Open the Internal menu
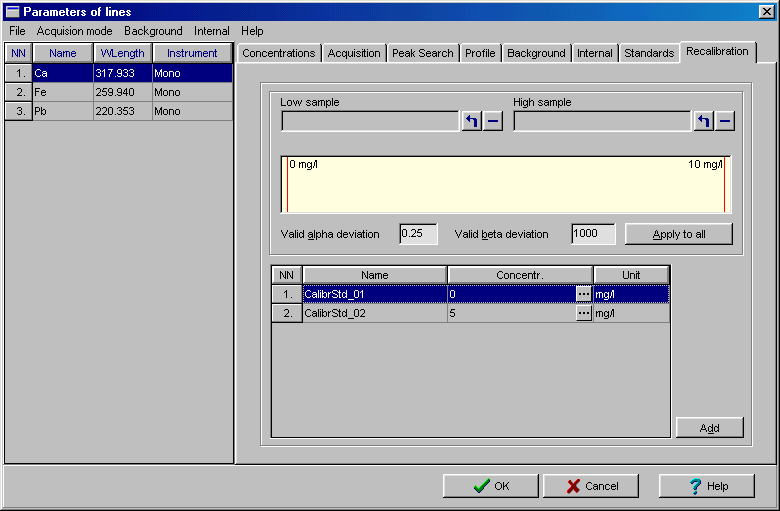 click(211, 31)
